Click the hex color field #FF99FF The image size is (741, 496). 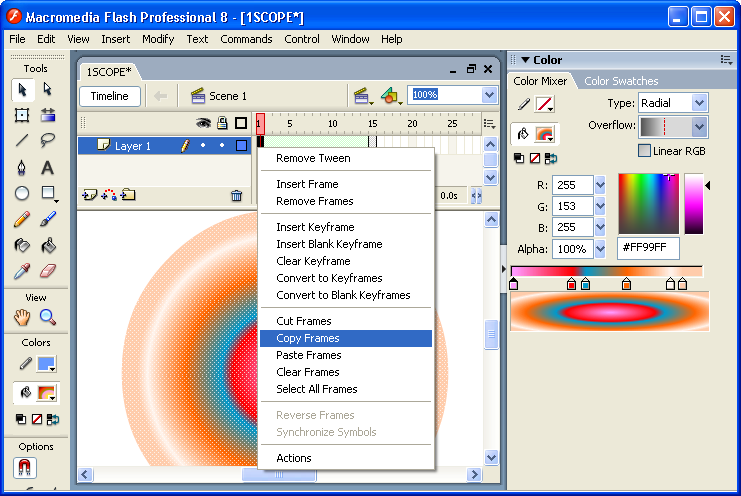point(647,248)
